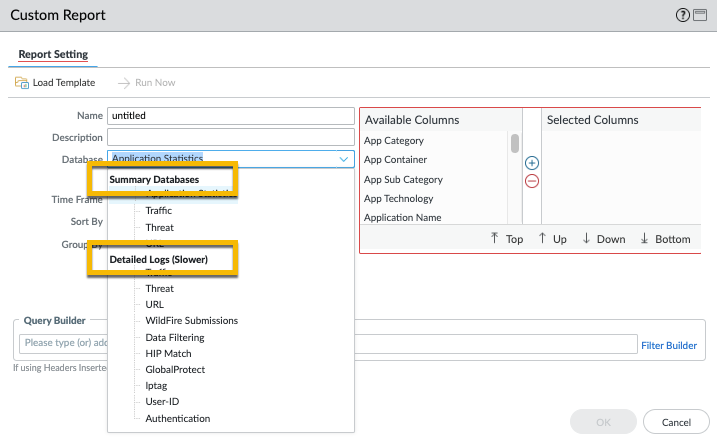Viewport: 717px width, 447px height.
Task: Pick Data Filtering log option
Action: pos(175,337)
